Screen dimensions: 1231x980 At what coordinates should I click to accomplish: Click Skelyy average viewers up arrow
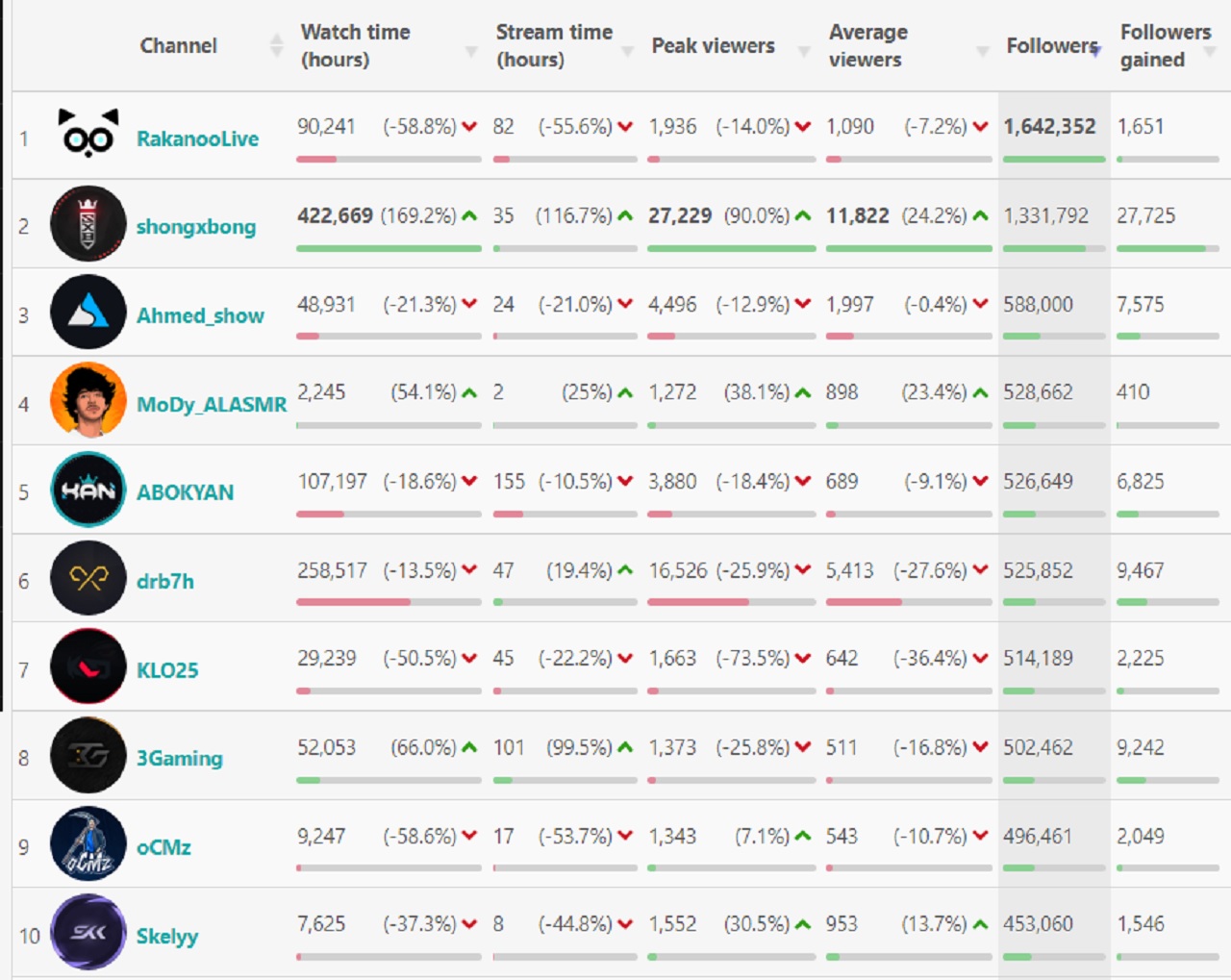point(980,924)
